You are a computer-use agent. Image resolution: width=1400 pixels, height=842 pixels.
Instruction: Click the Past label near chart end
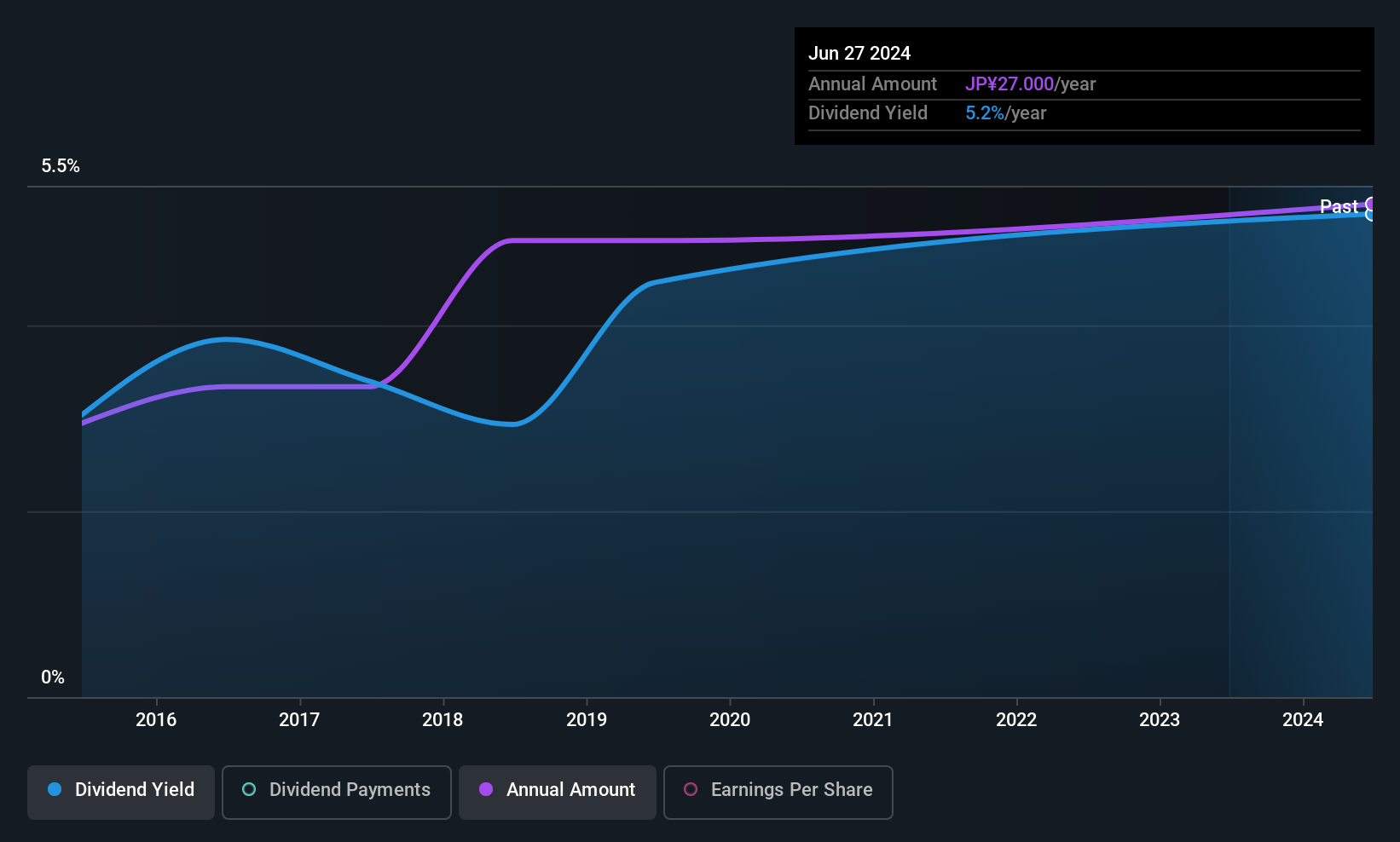(1339, 206)
